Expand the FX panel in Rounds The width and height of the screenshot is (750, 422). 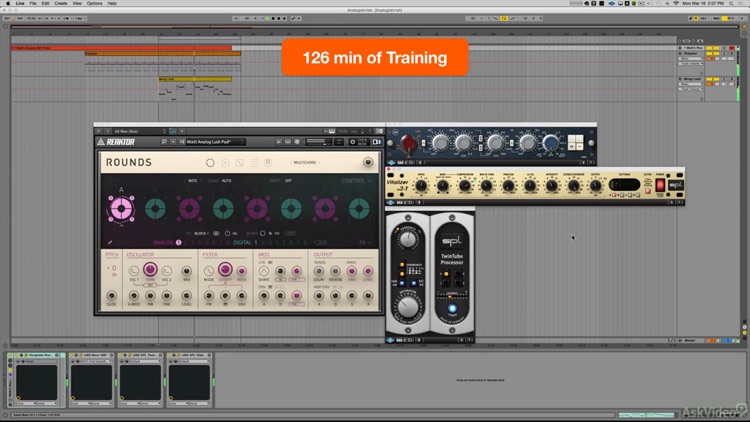(365, 243)
